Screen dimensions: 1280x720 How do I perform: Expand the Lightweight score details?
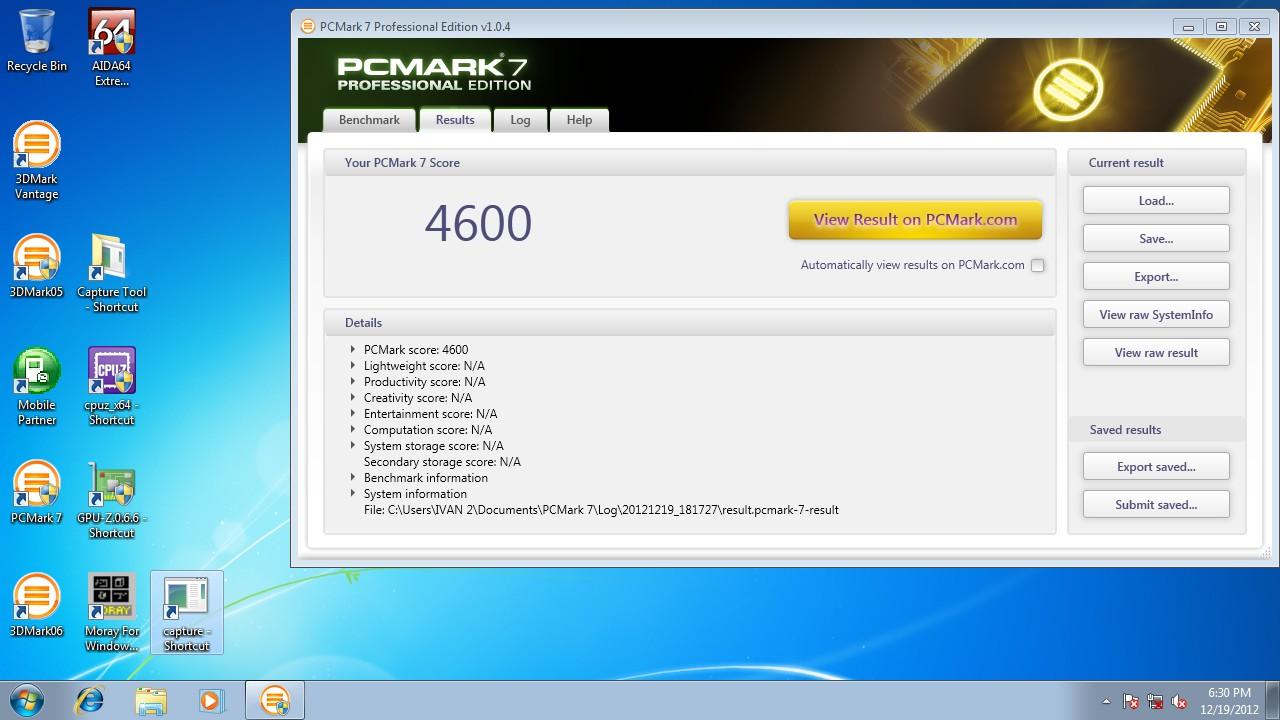click(x=353, y=366)
